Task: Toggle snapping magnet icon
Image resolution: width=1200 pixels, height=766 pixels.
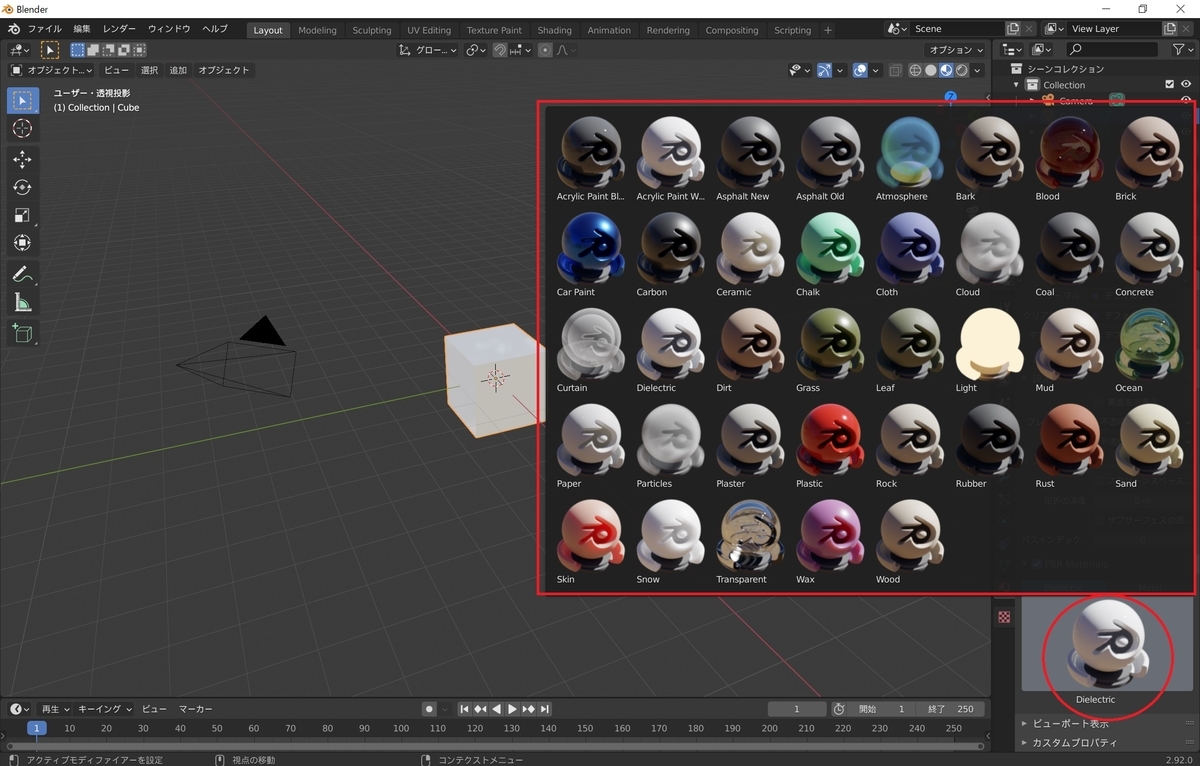Action: pyautogui.click(x=499, y=50)
